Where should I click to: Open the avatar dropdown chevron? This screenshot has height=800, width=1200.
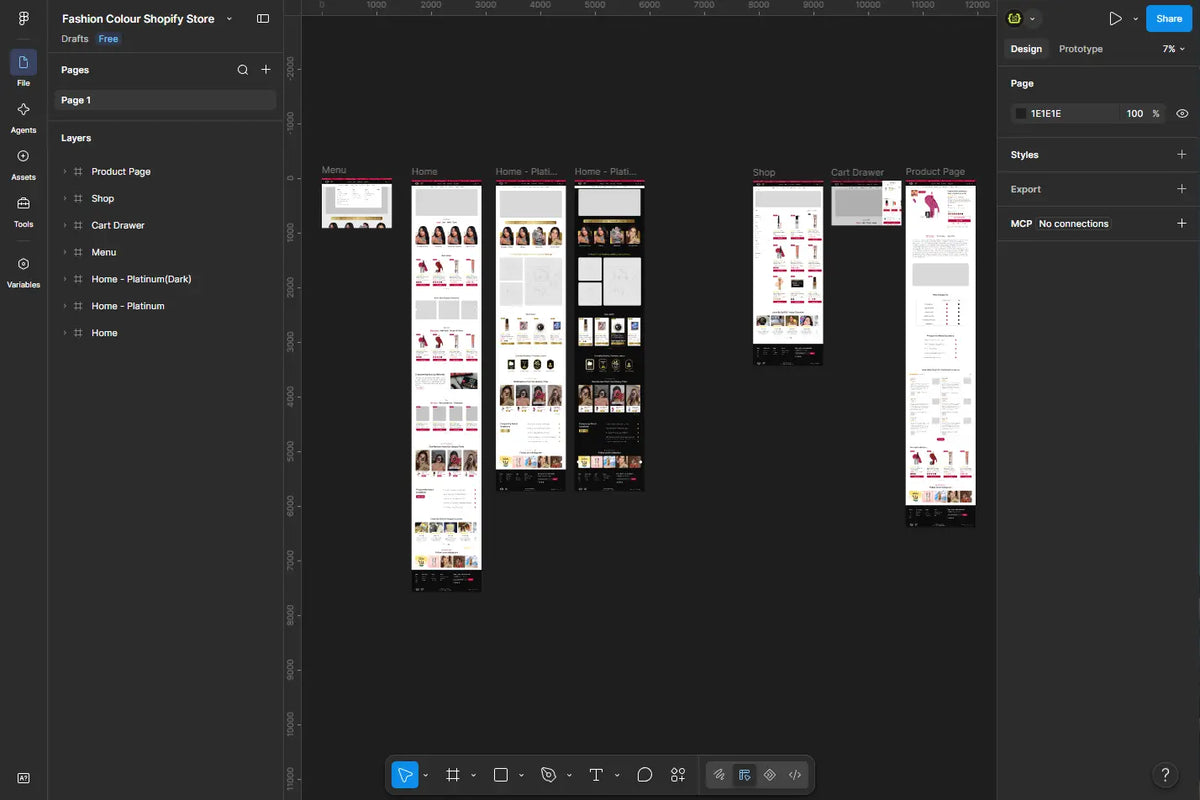click(1033, 19)
